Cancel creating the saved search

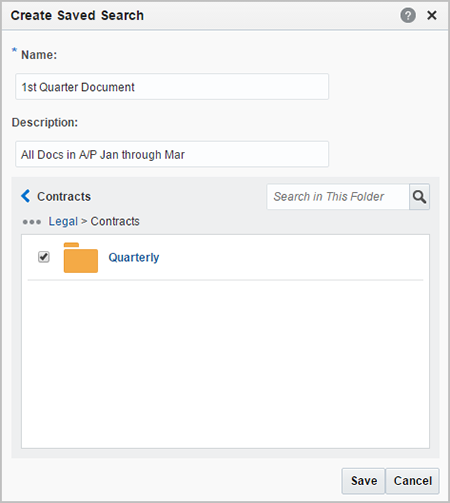[412, 481]
